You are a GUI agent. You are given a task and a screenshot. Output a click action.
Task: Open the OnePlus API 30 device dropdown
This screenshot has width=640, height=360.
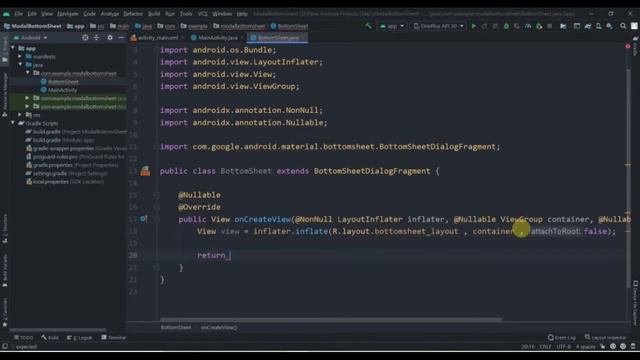pyautogui.click(x=438, y=26)
